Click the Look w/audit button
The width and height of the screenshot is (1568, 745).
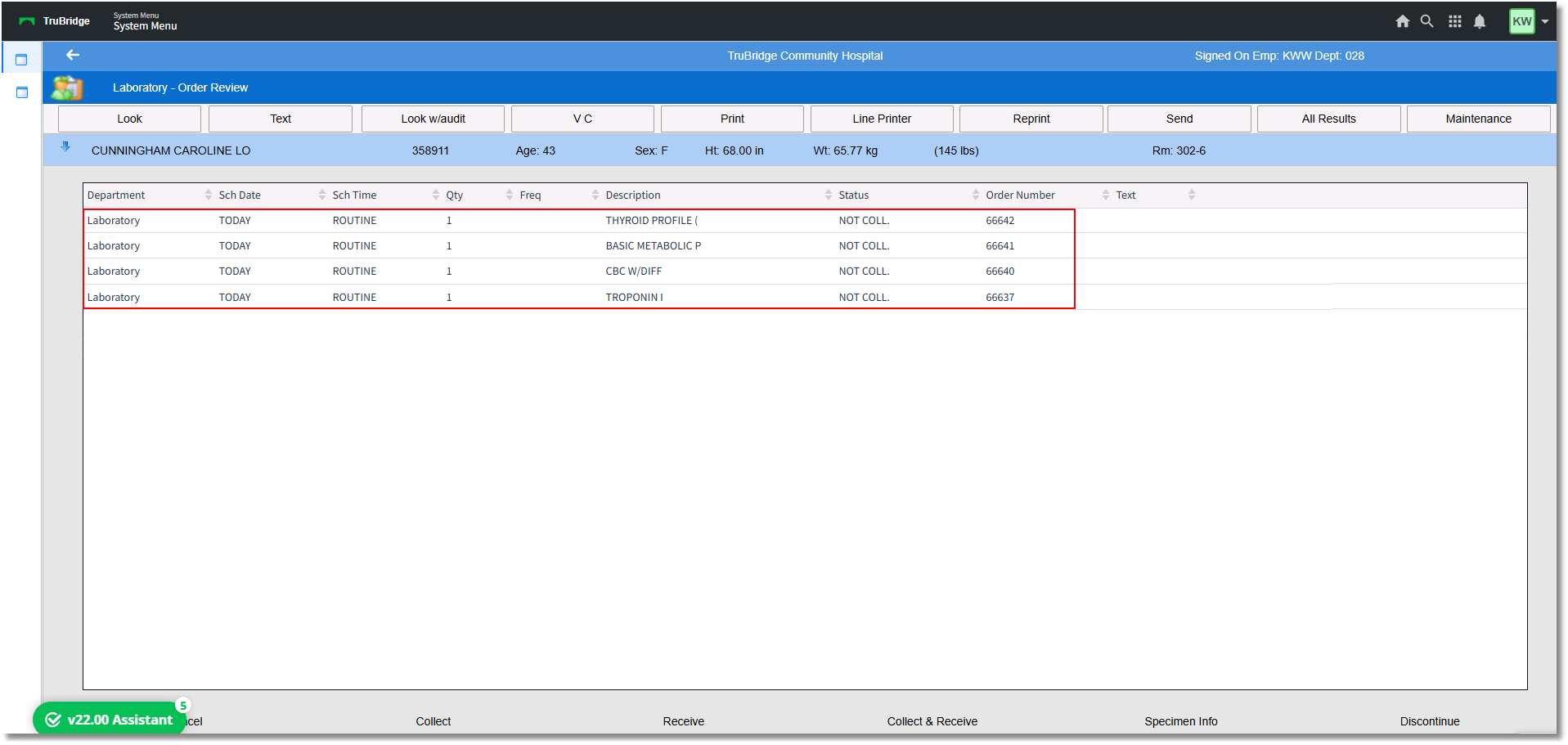coord(433,119)
